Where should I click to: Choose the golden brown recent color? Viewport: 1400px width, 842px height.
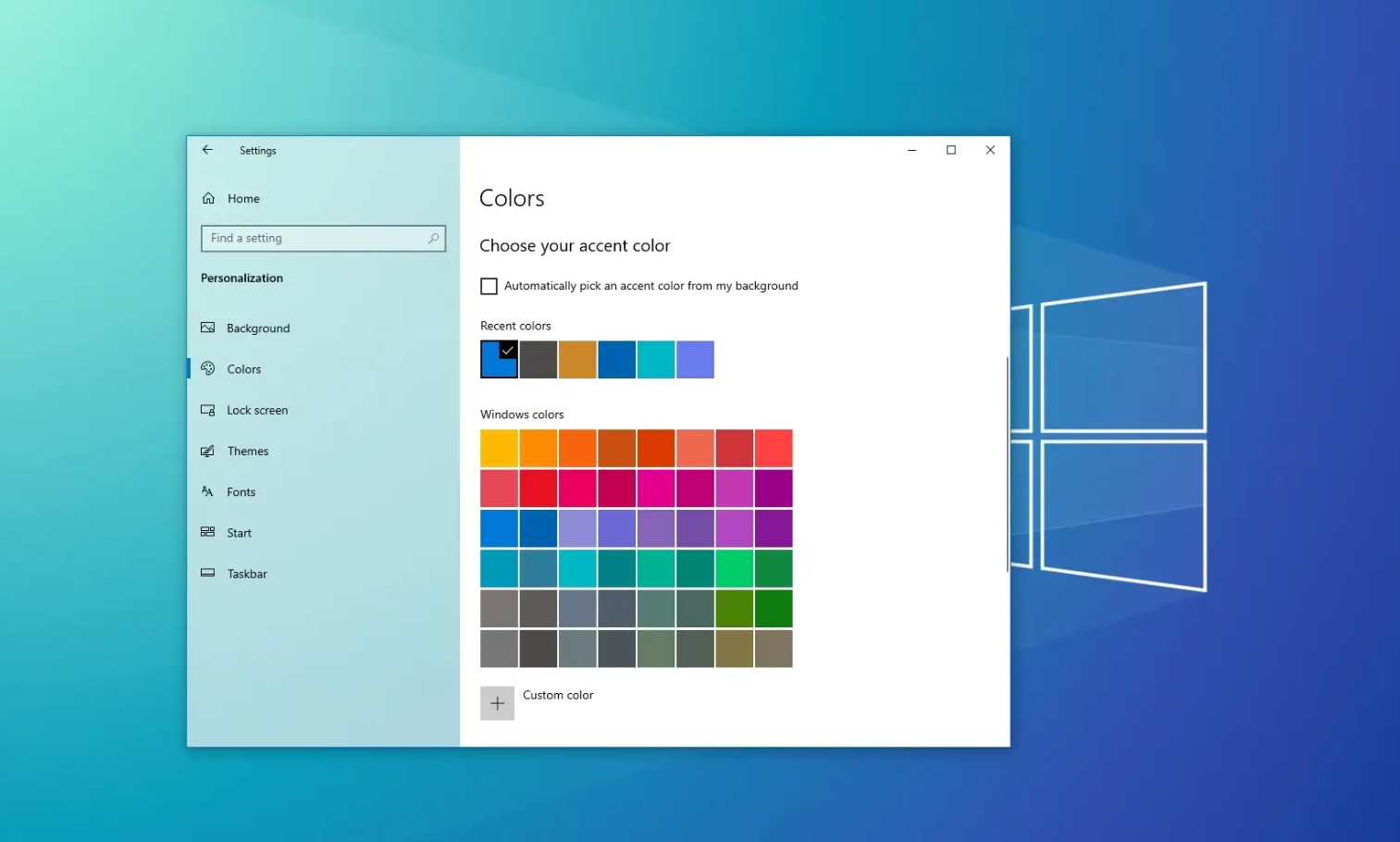pos(577,359)
